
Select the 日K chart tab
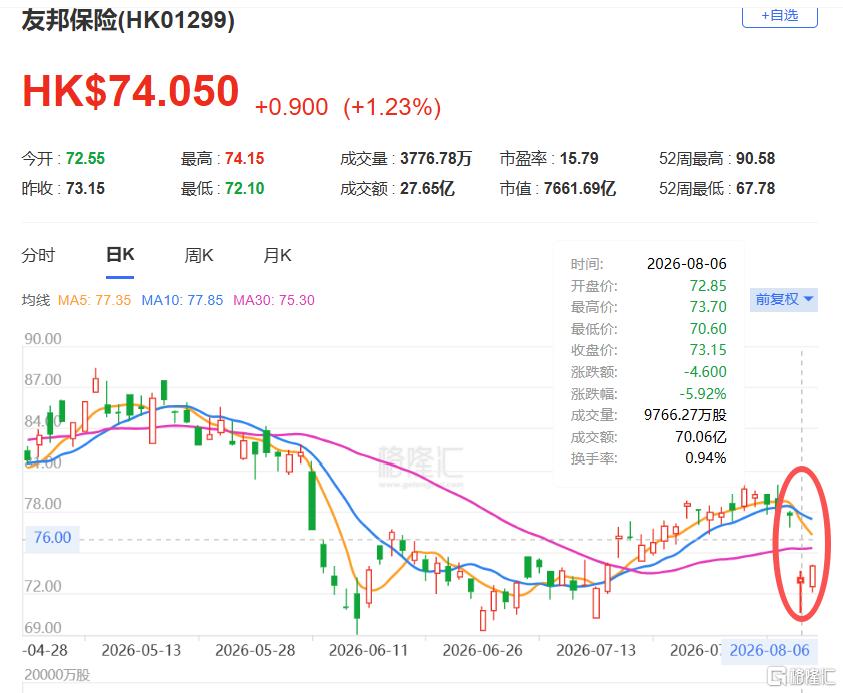[x=120, y=255]
